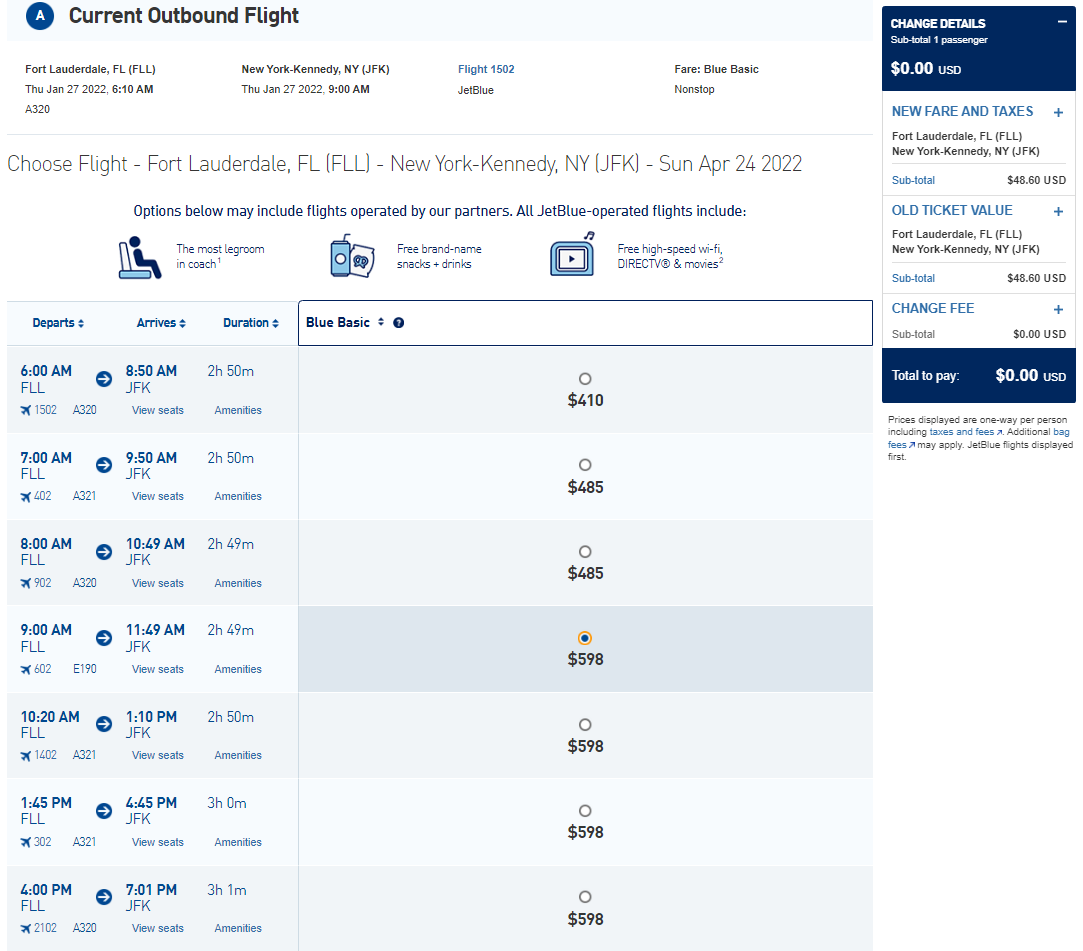Click the legroom seat icon
The width and height of the screenshot is (1083, 951).
click(140, 258)
